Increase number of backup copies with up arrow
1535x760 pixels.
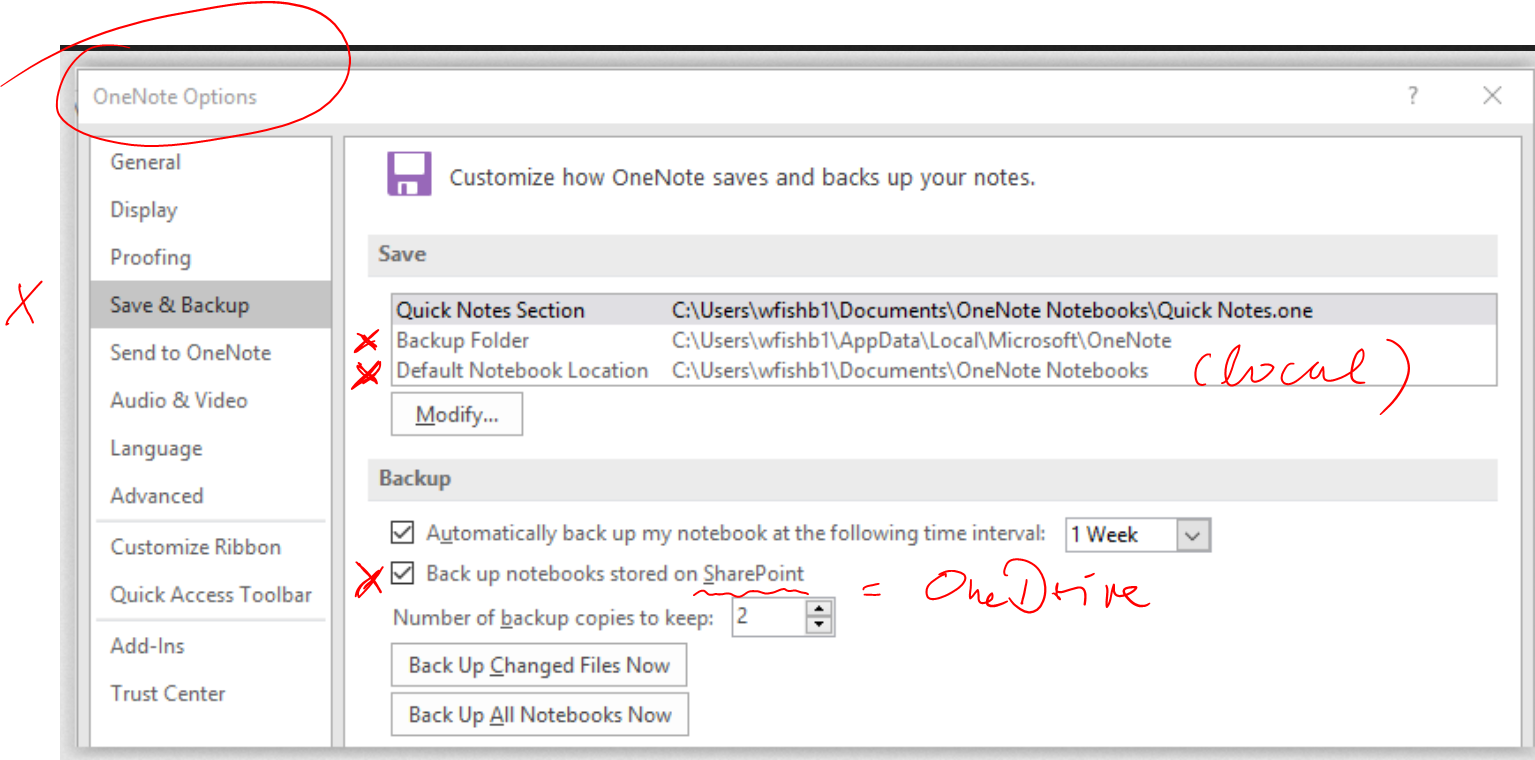(820, 608)
